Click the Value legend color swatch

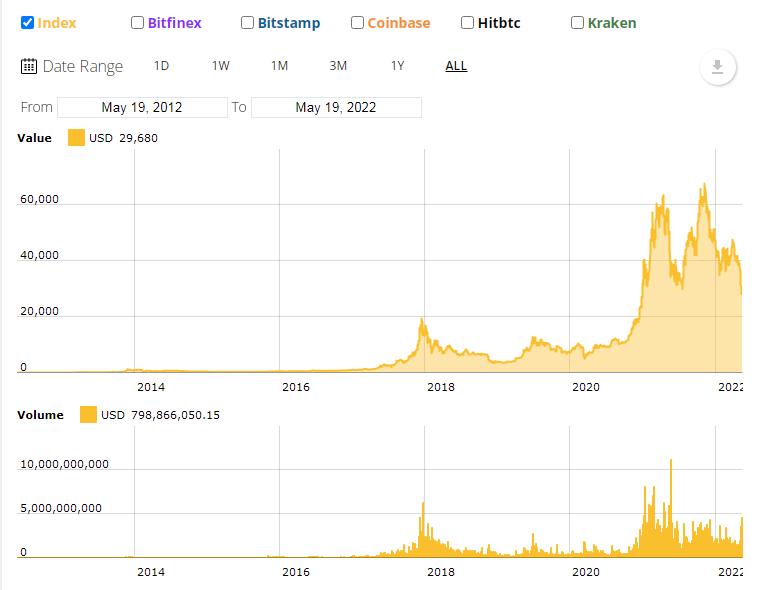click(76, 138)
